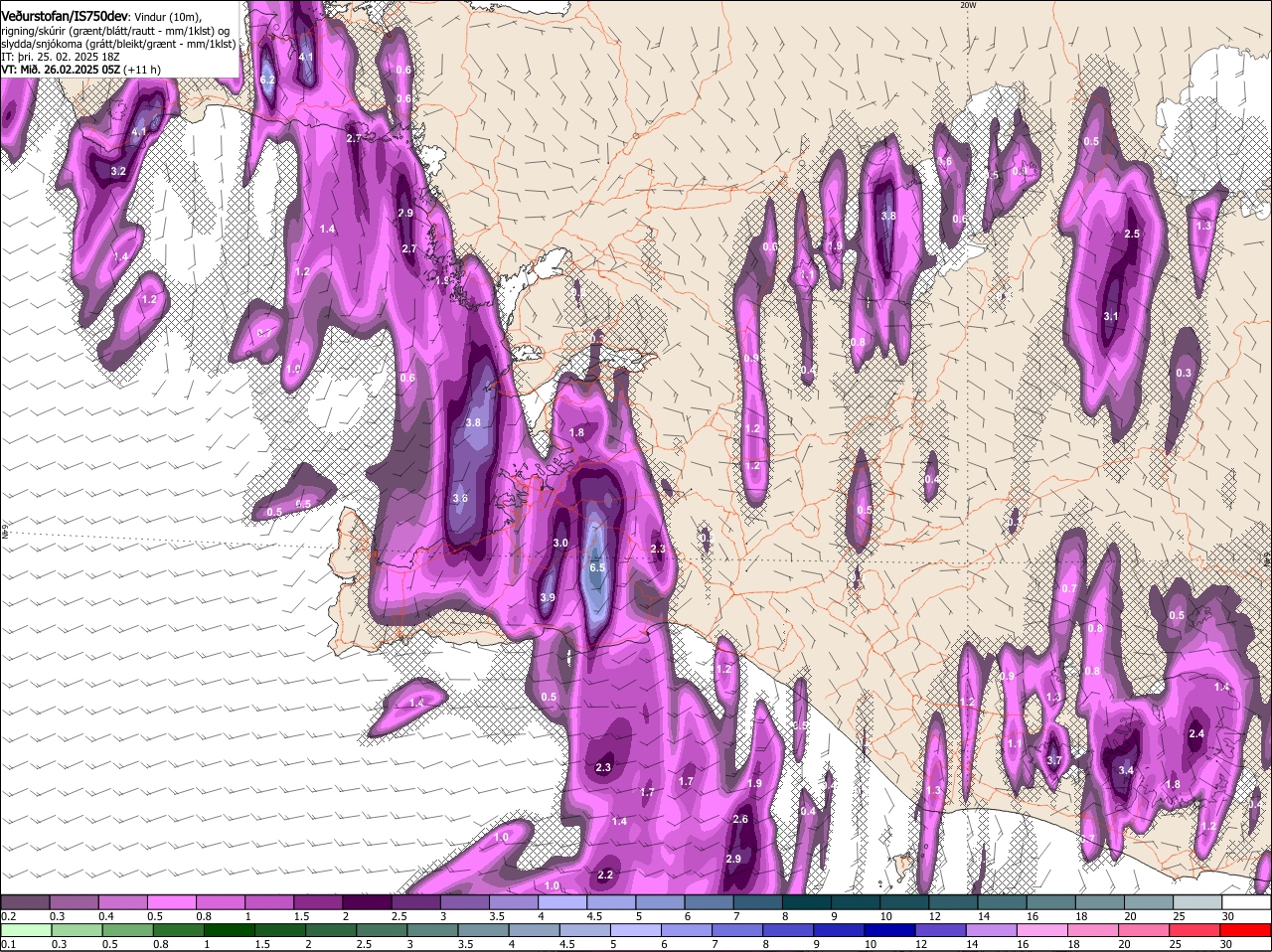Click the 'Vindur (10m)' label in the header
1272x952 pixels.
coord(166,18)
